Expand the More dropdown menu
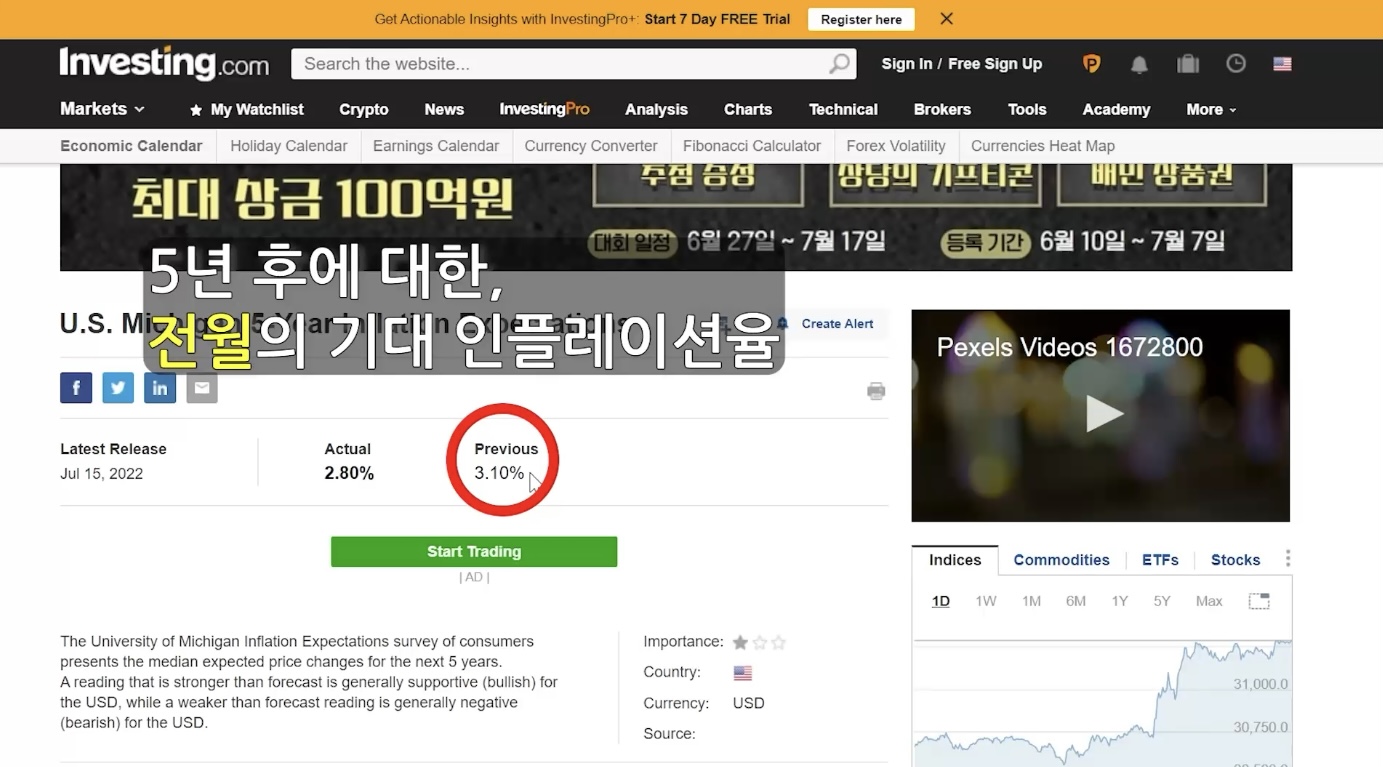Viewport: 1383px width, 767px height. point(1211,109)
